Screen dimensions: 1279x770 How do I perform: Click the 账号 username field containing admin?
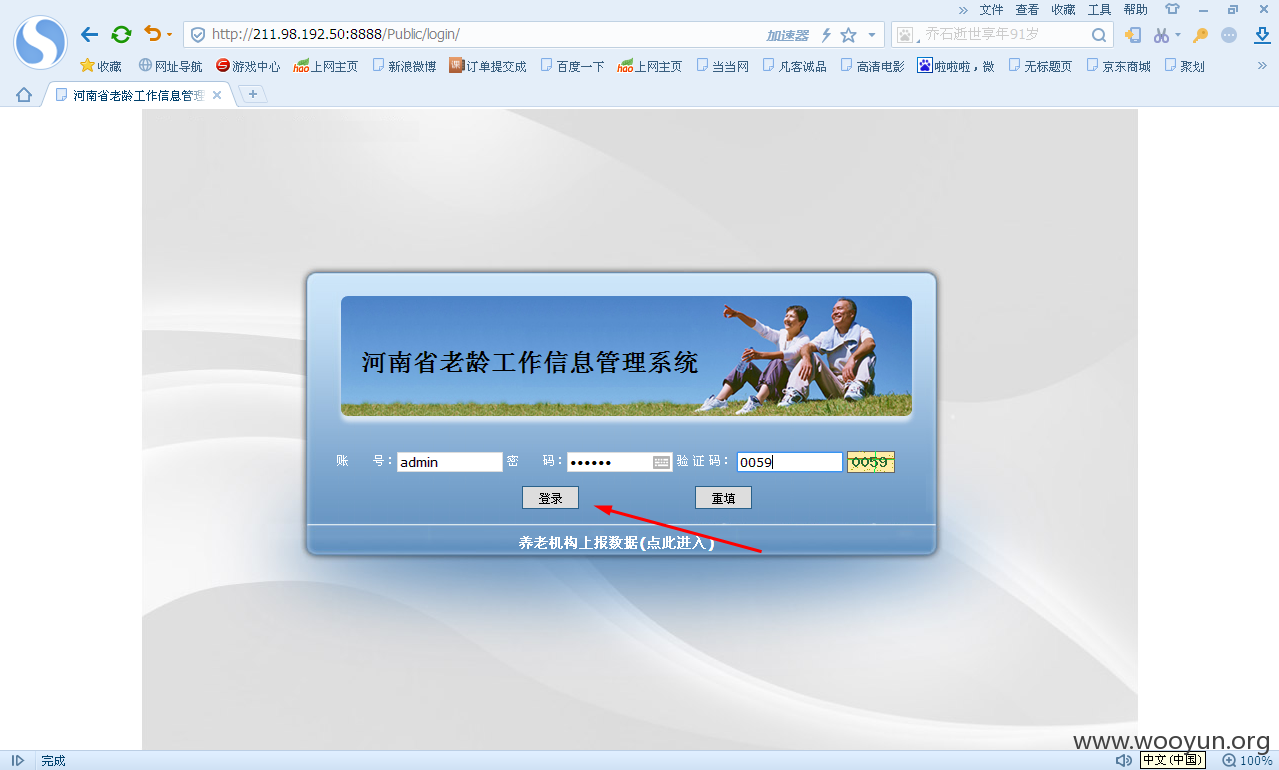coord(449,462)
